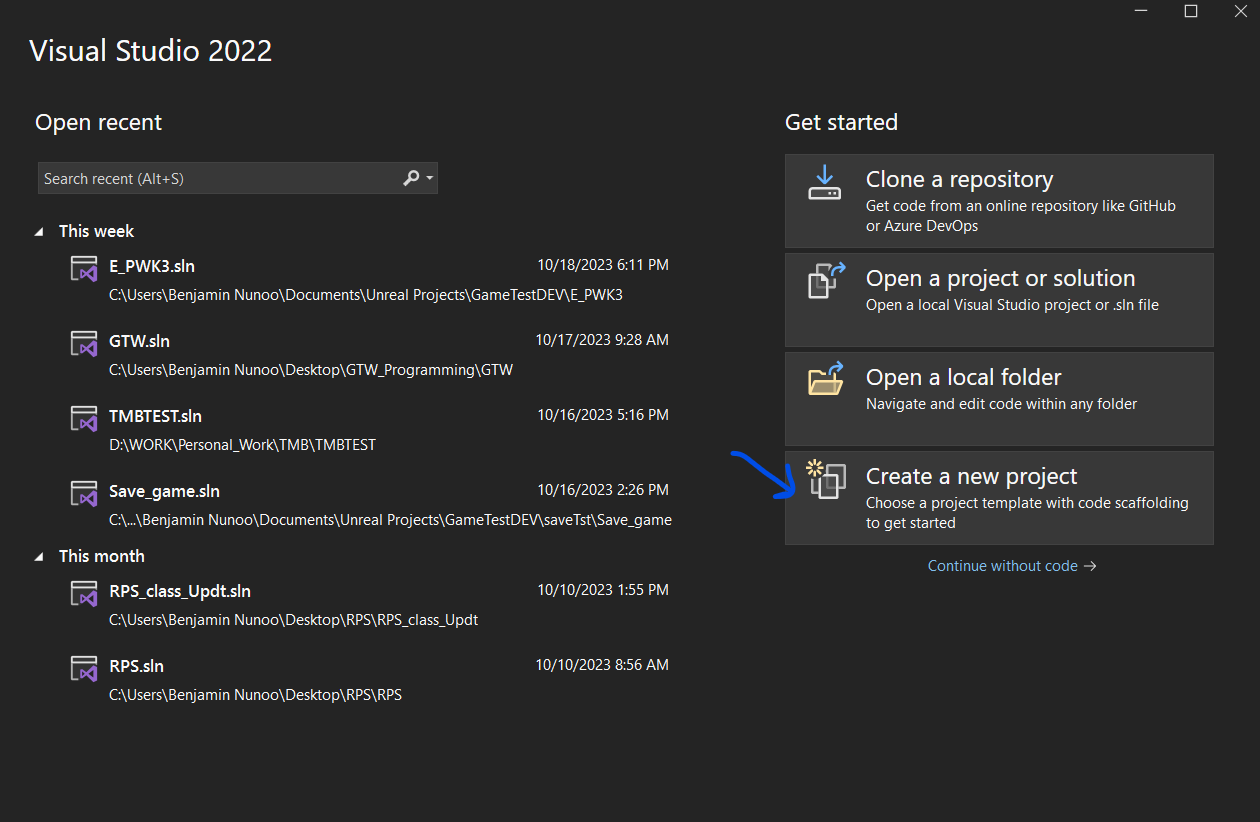The height and width of the screenshot is (822, 1260).
Task: Minimize the Visual Studio 2022 window
Action: coord(1141,11)
